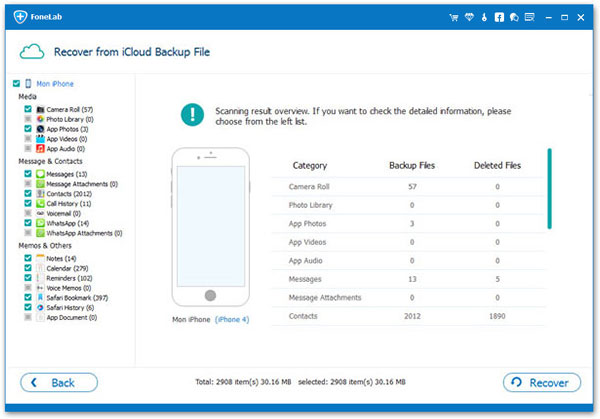The height and width of the screenshot is (419, 600).
Task: Click the (iPhone 4) model link
Action: click(x=232, y=320)
